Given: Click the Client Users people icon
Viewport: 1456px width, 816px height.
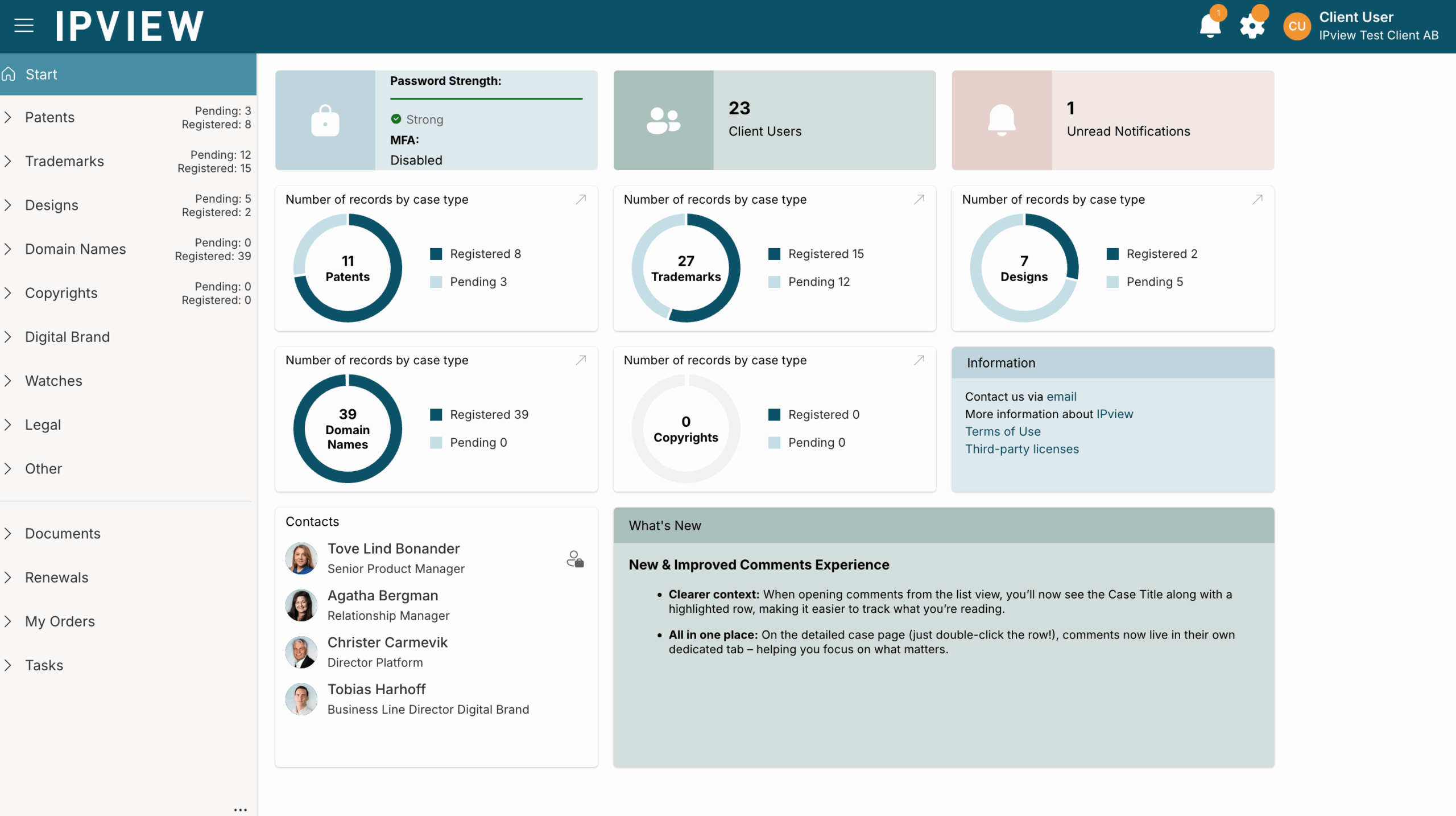Looking at the screenshot, I should coord(663,120).
